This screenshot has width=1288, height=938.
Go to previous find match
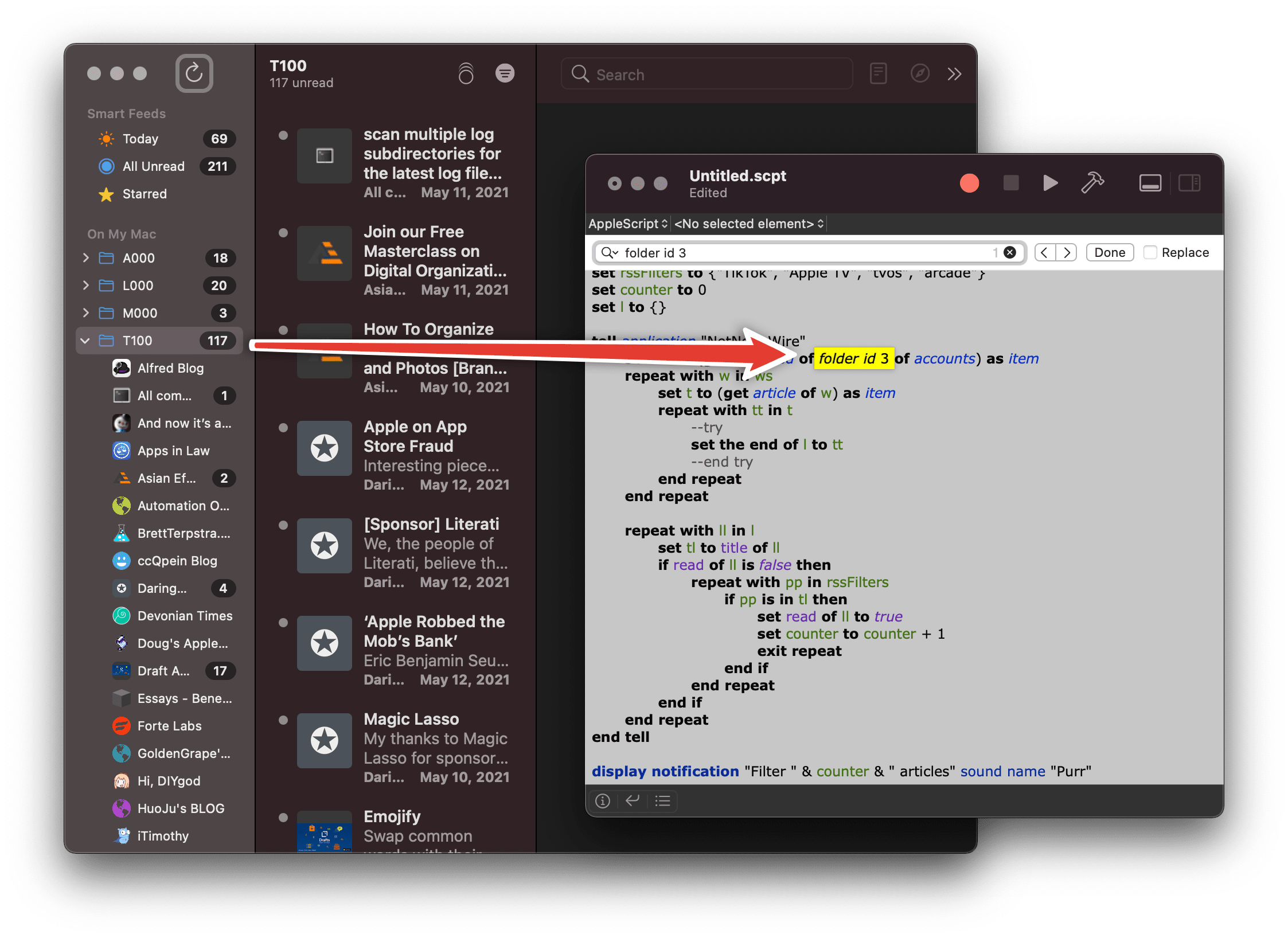1045,253
